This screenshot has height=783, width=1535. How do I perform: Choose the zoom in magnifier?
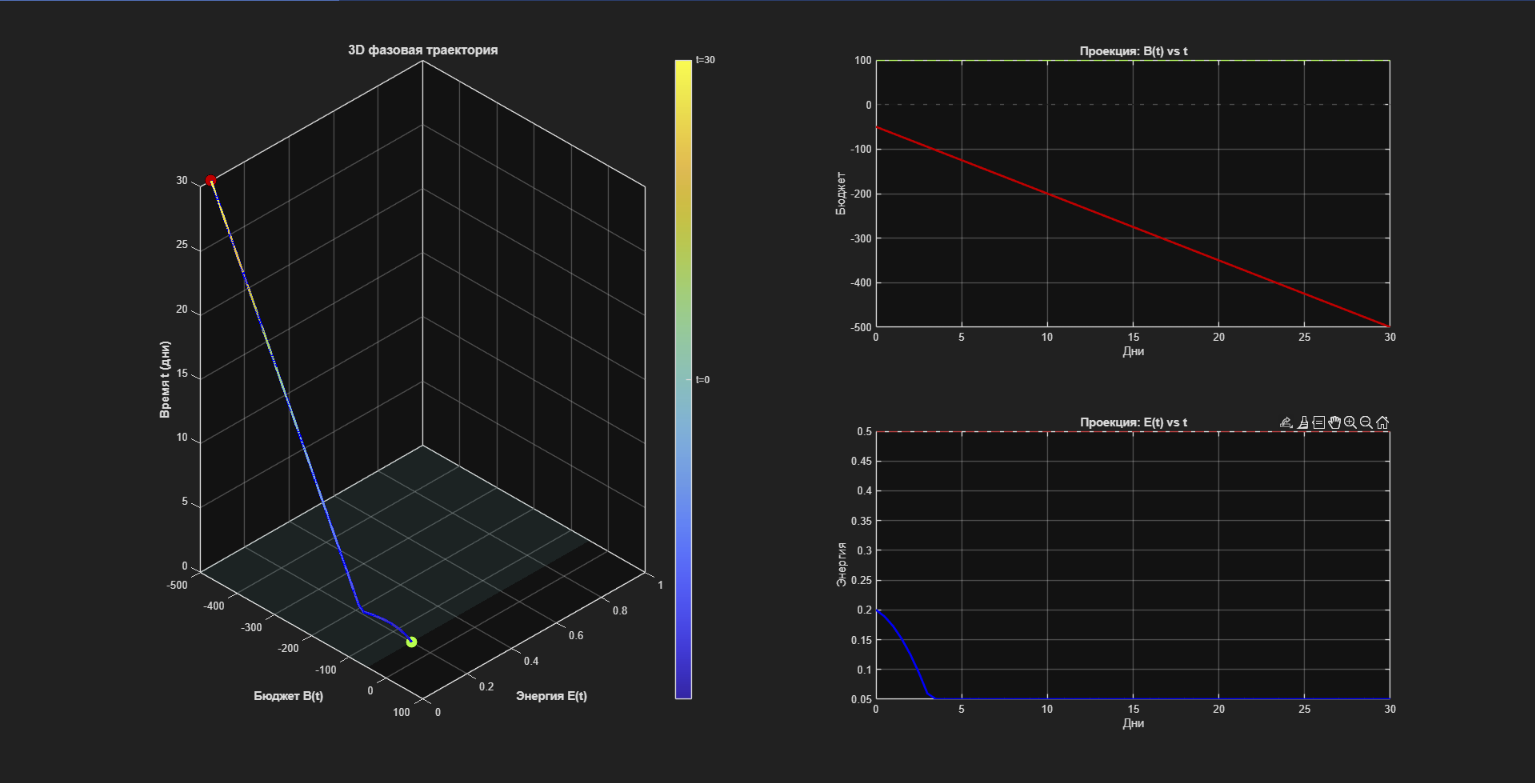tap(1350, 423)
